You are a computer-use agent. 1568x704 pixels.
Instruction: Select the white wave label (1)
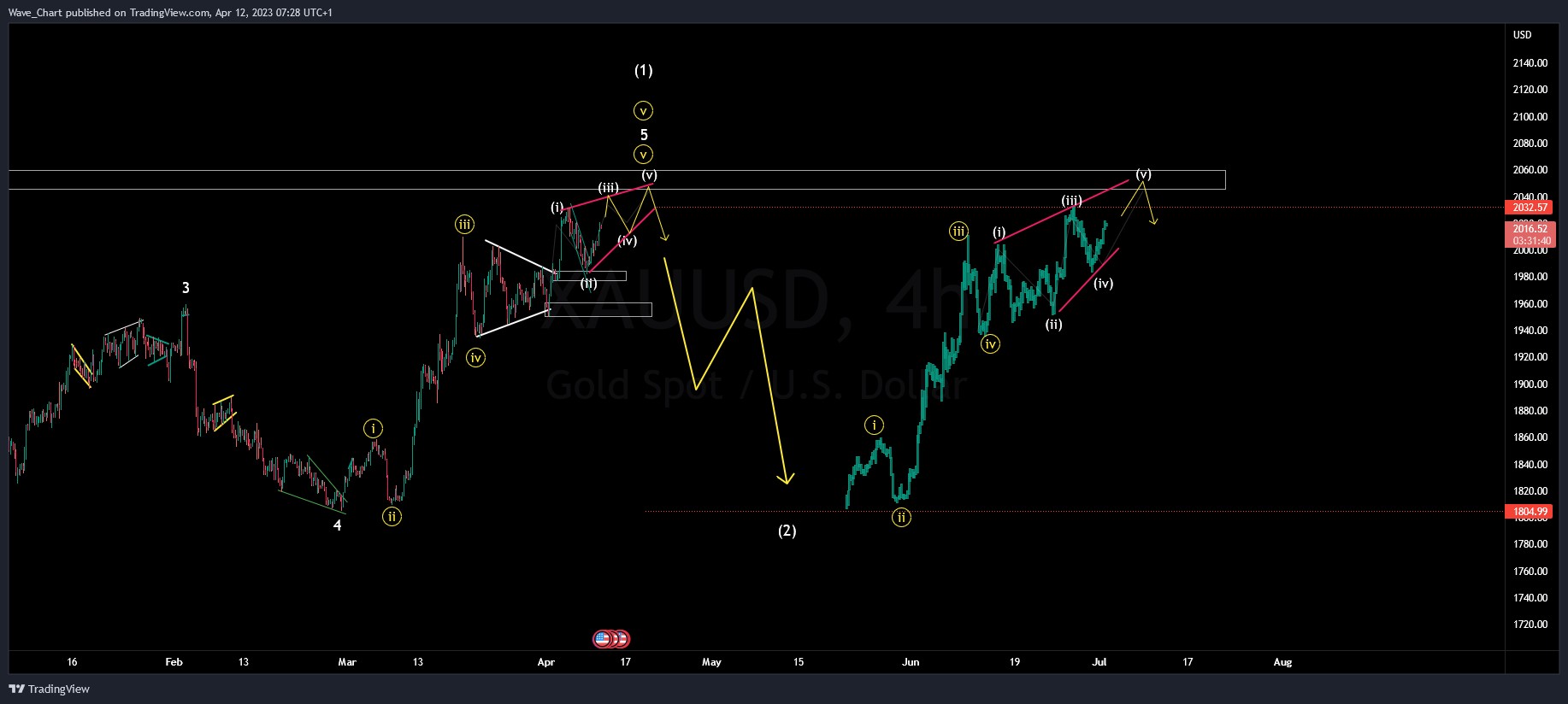(644, 70)
